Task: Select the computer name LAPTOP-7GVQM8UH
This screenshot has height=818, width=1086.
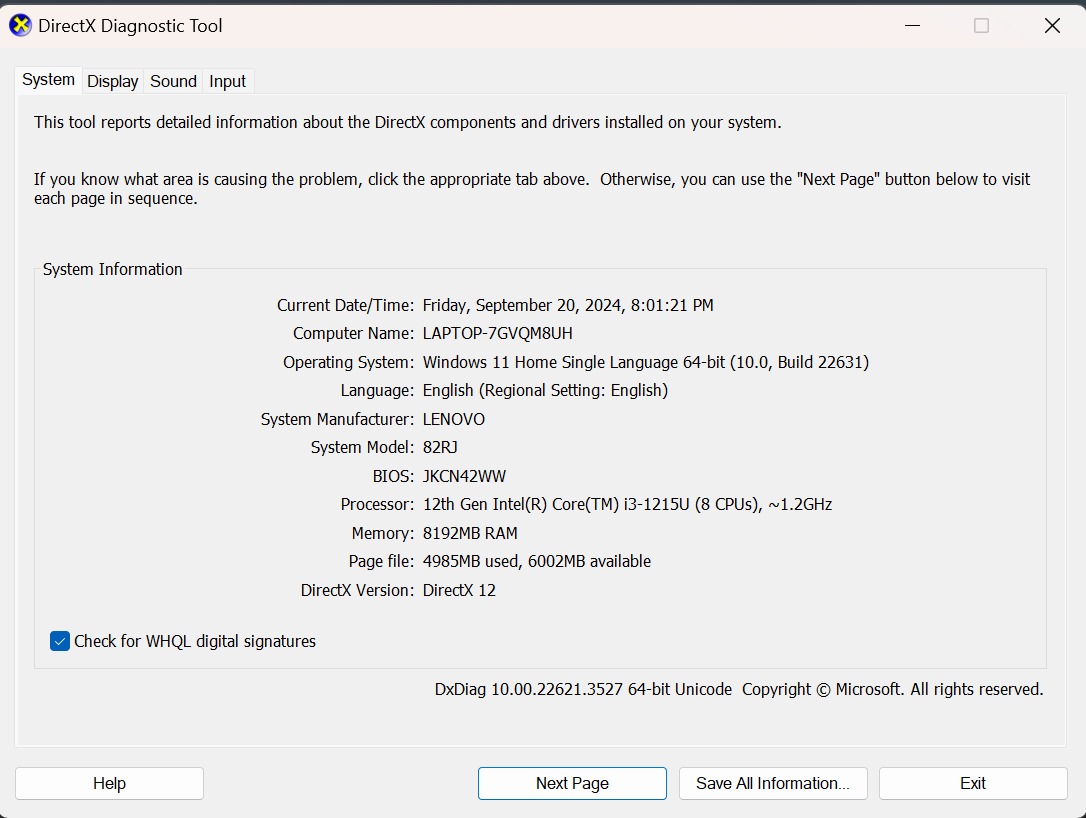Action: point(498,333)
